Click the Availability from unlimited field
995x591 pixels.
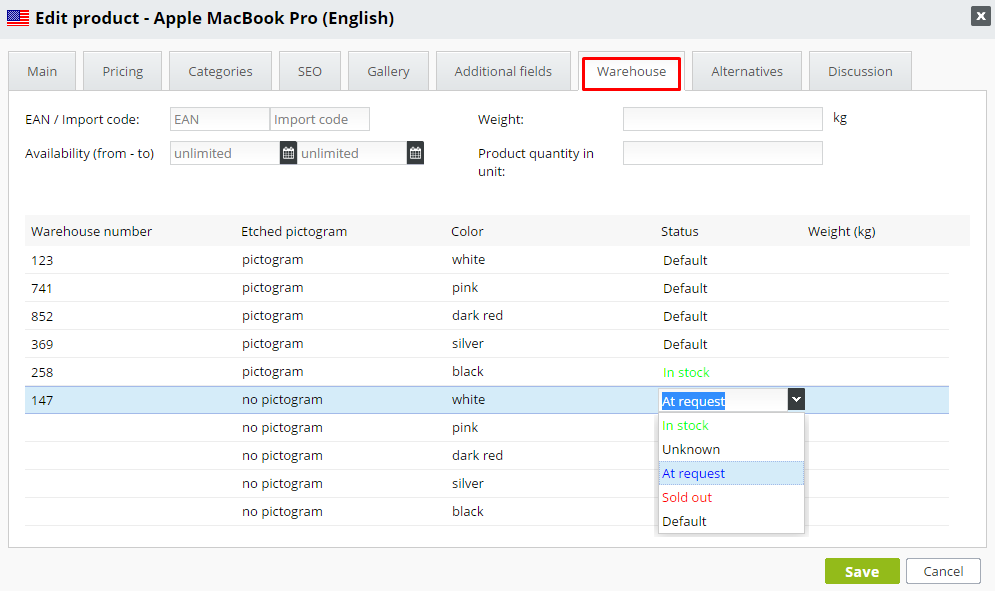pos(225,153)
